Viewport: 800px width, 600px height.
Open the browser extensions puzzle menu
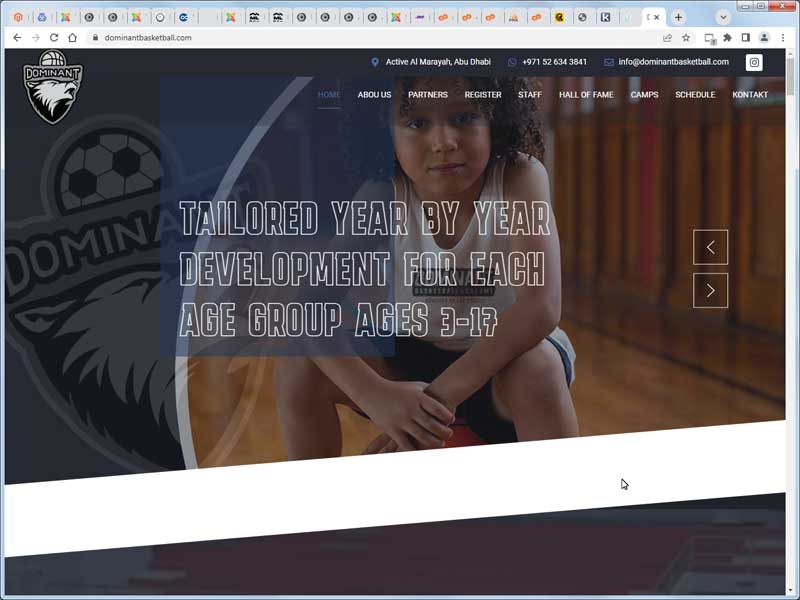(x=728, y=37)
